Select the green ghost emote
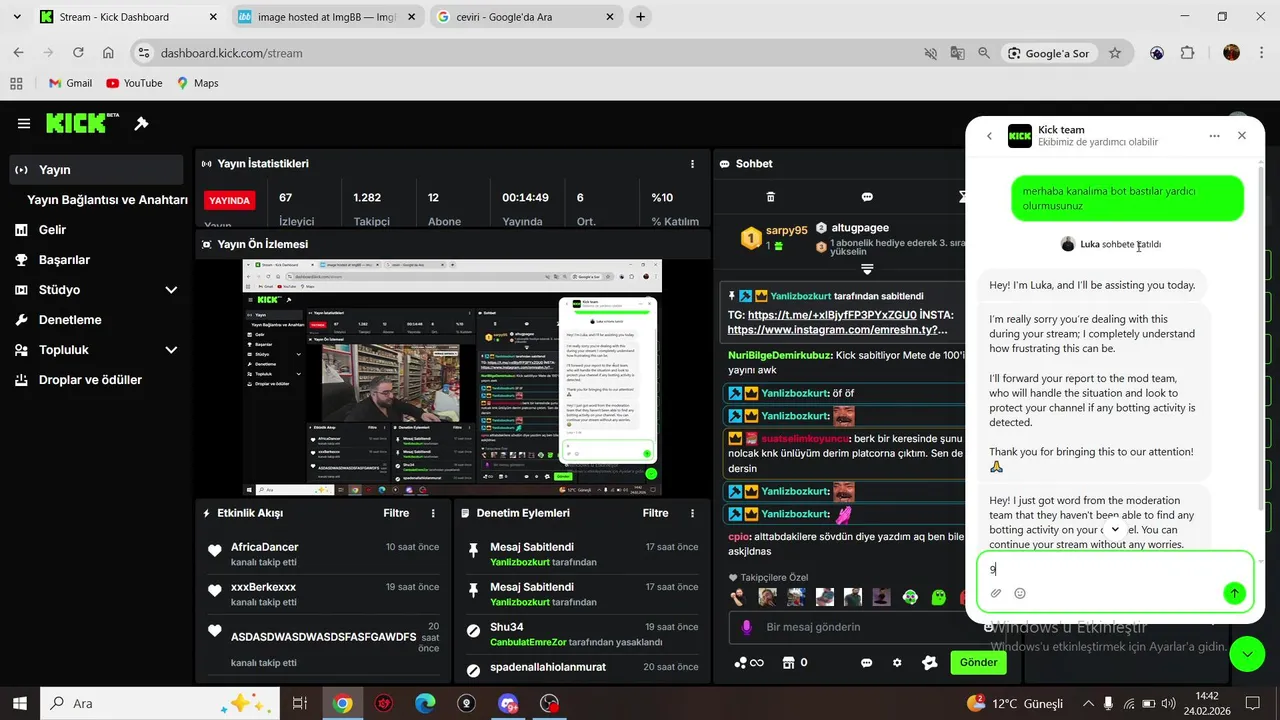The height and width of the screenshot is (720, 1280). pos(939,598)
